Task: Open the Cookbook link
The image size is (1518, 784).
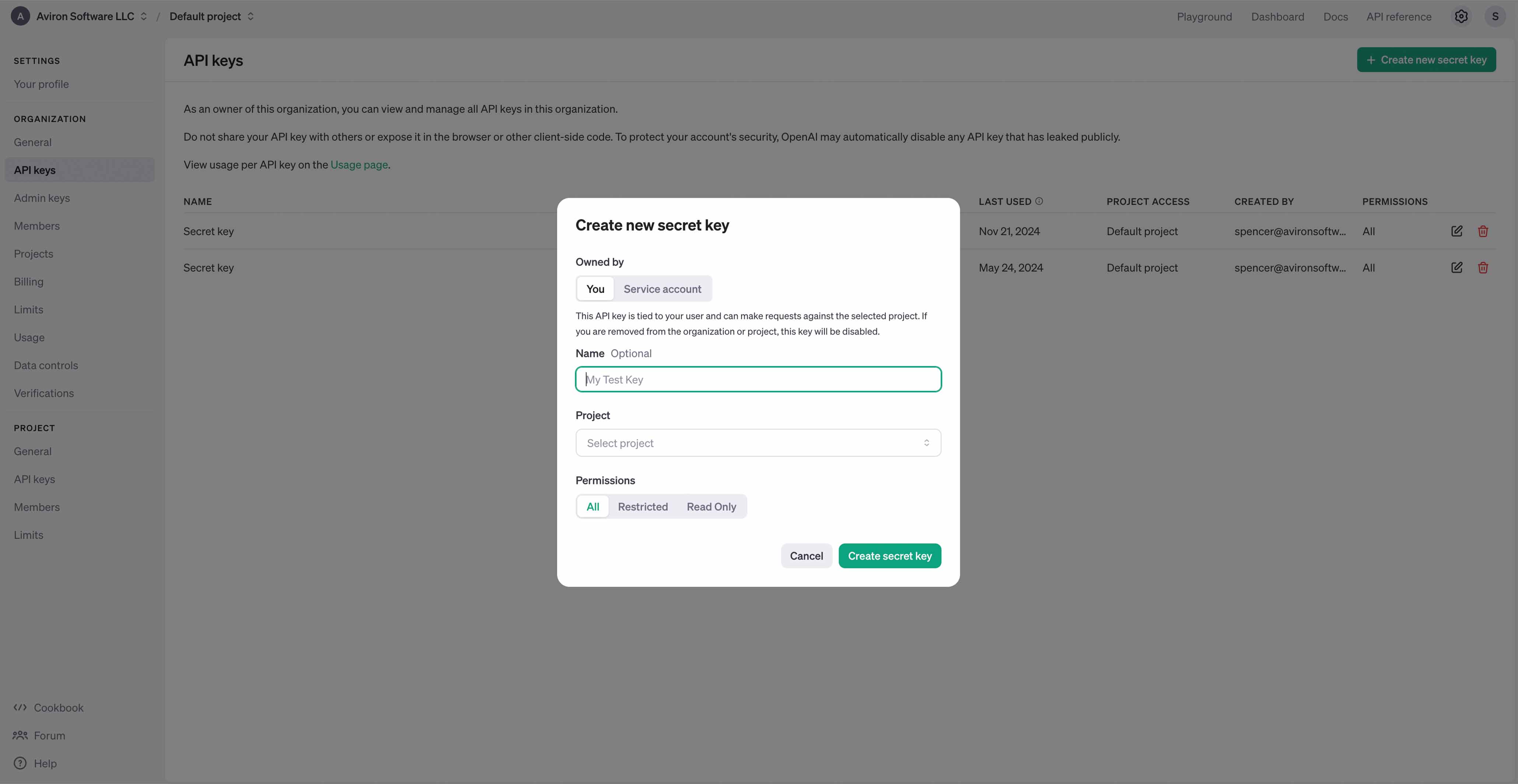Action: pos(58,707)
